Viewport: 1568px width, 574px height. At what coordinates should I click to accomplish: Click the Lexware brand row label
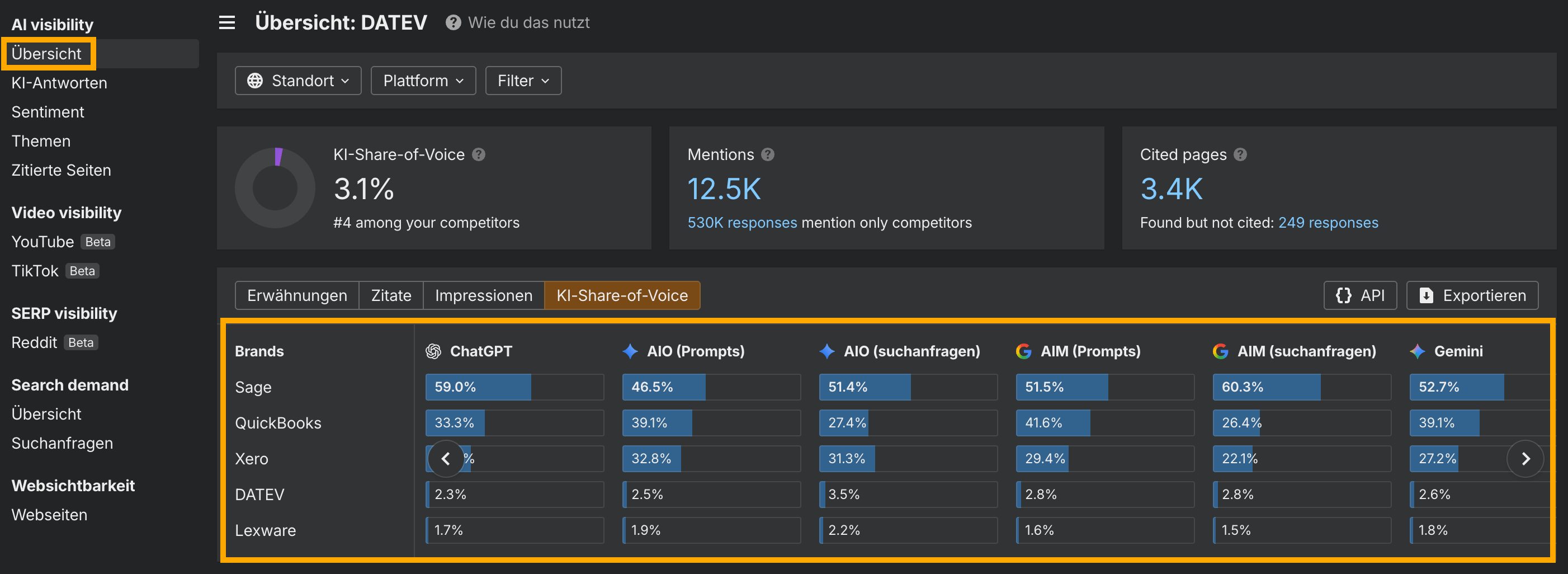(x=266, y=531)
